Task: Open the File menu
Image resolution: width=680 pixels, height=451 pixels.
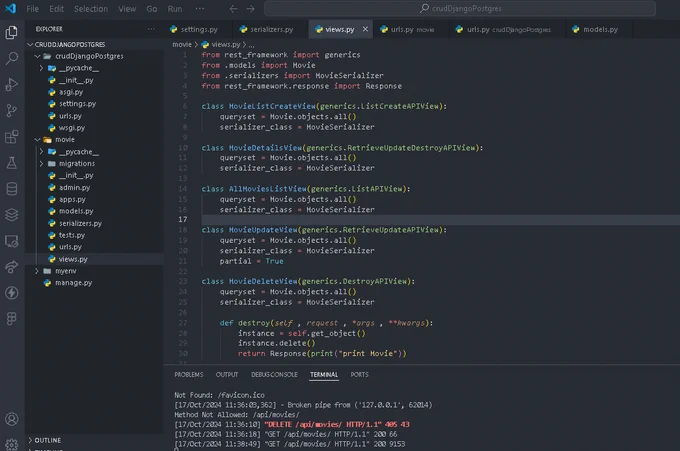Action: 33,9
